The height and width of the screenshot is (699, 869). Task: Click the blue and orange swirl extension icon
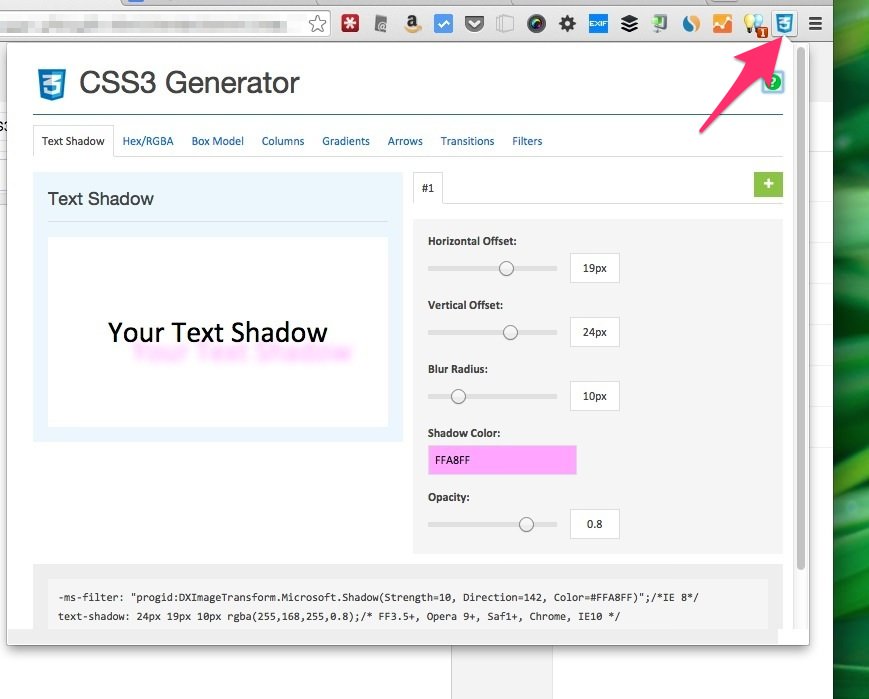(691, 24)
